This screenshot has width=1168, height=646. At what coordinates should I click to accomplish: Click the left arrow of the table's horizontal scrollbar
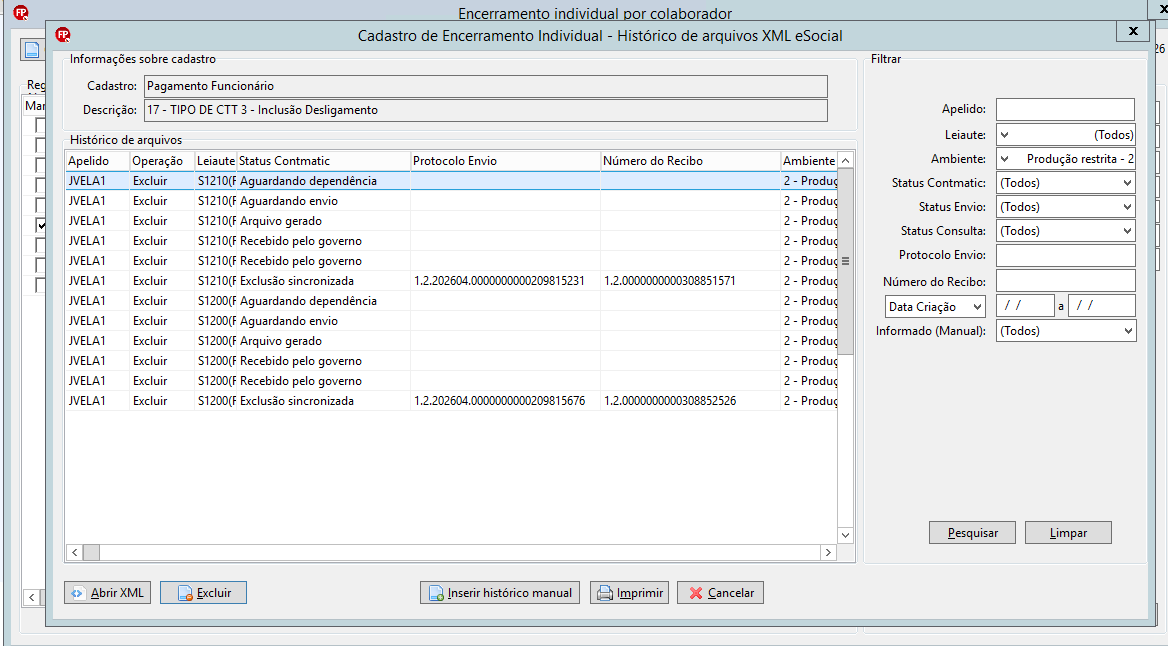(74, 552)
